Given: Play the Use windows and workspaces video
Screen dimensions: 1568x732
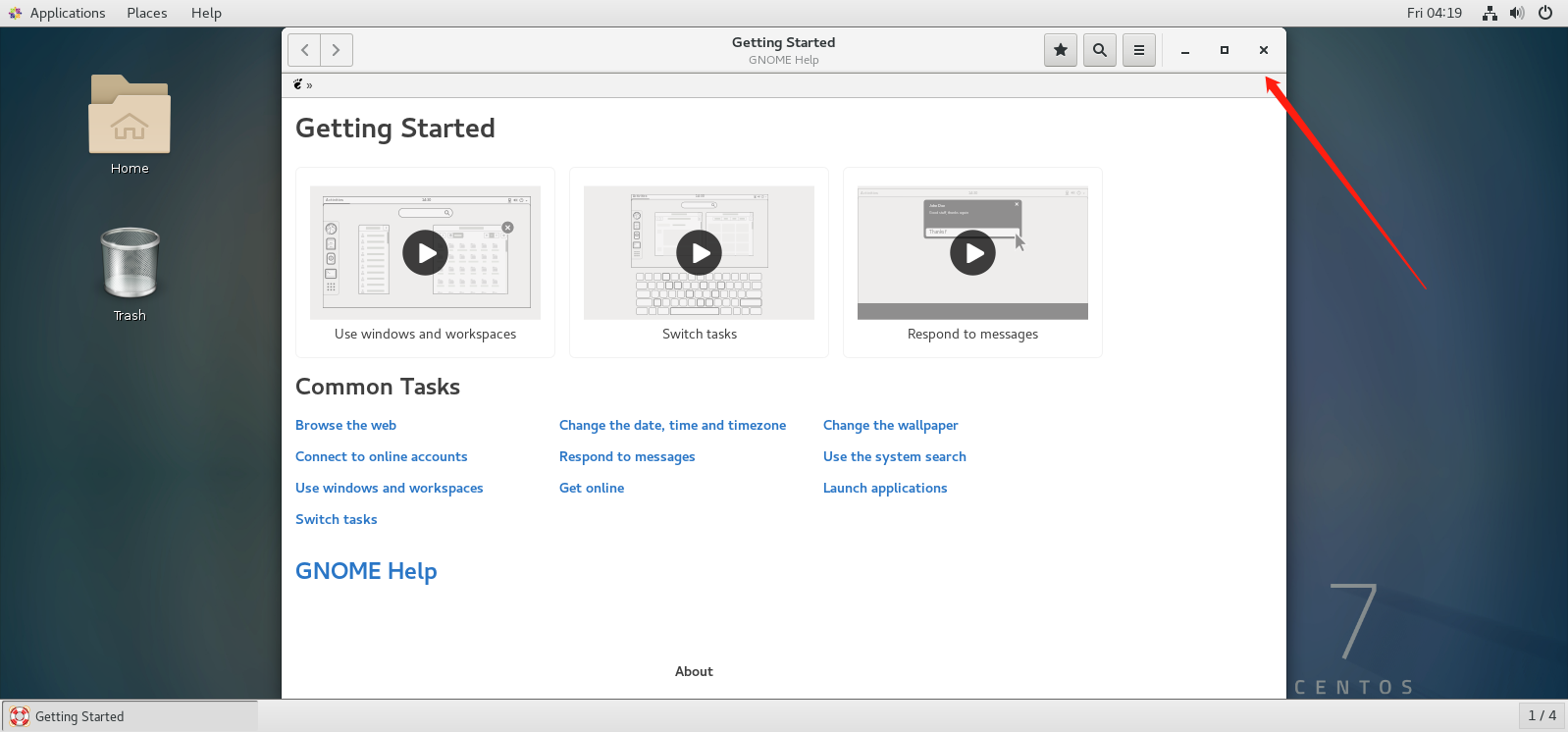Looking at the screenshot, I should coord(425,253).
